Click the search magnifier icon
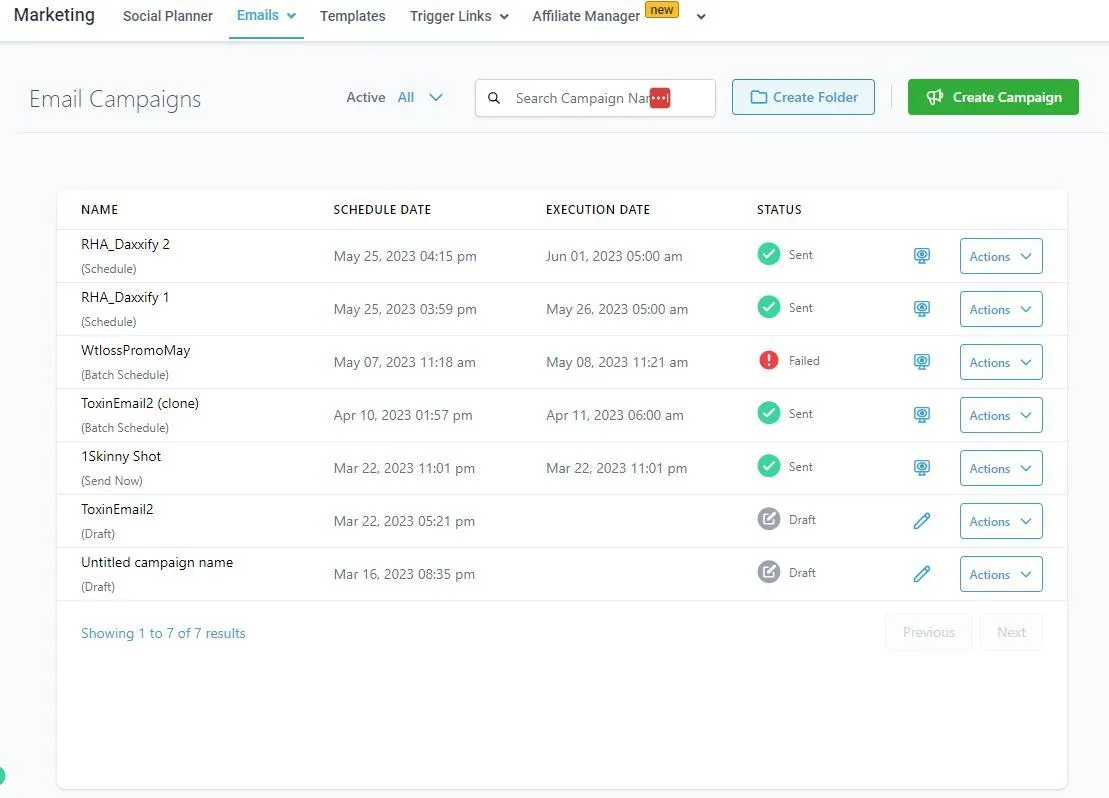Image resolution: width=1109 pixels, height=798 pixels. pyautogui.click(x=494, y=98)
